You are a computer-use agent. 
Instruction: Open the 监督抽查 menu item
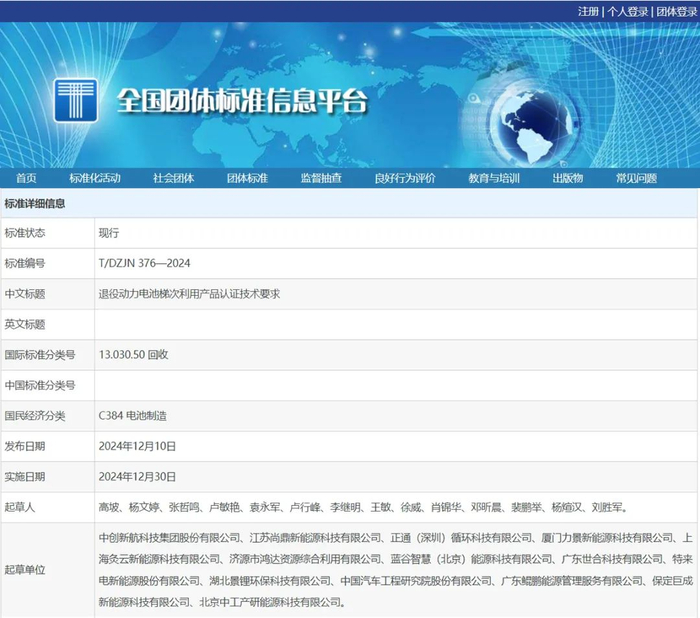[x=321, y=178]
